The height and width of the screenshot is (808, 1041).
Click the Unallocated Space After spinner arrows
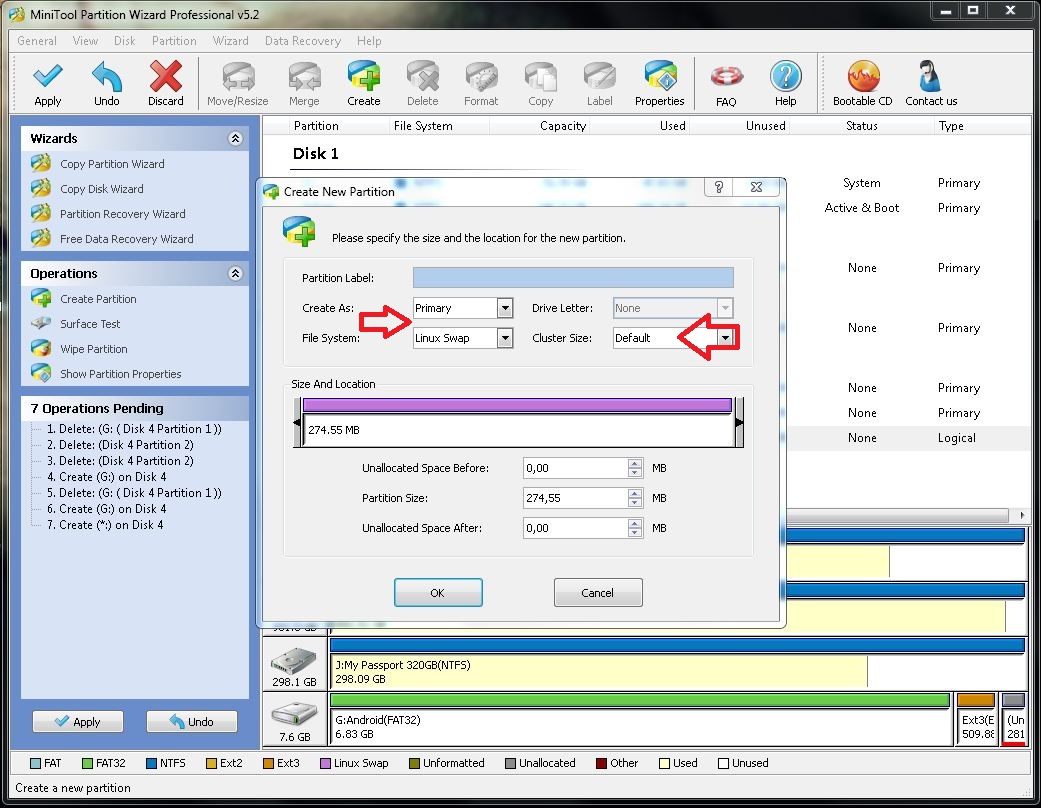point(635,528)
